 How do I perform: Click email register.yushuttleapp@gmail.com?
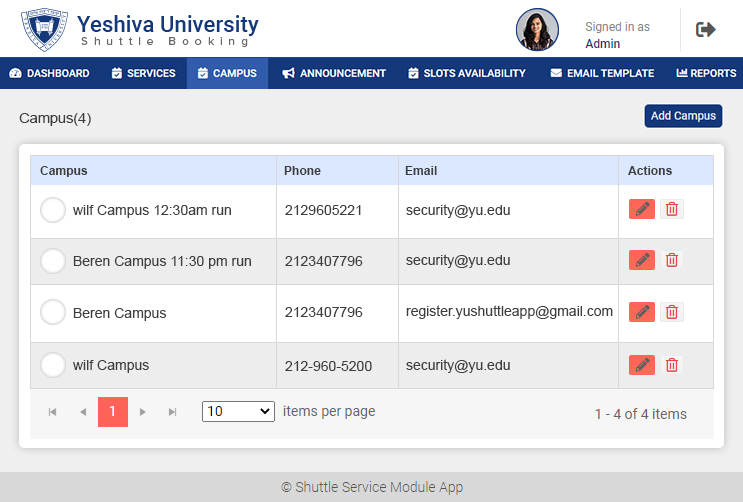[509, 311]
